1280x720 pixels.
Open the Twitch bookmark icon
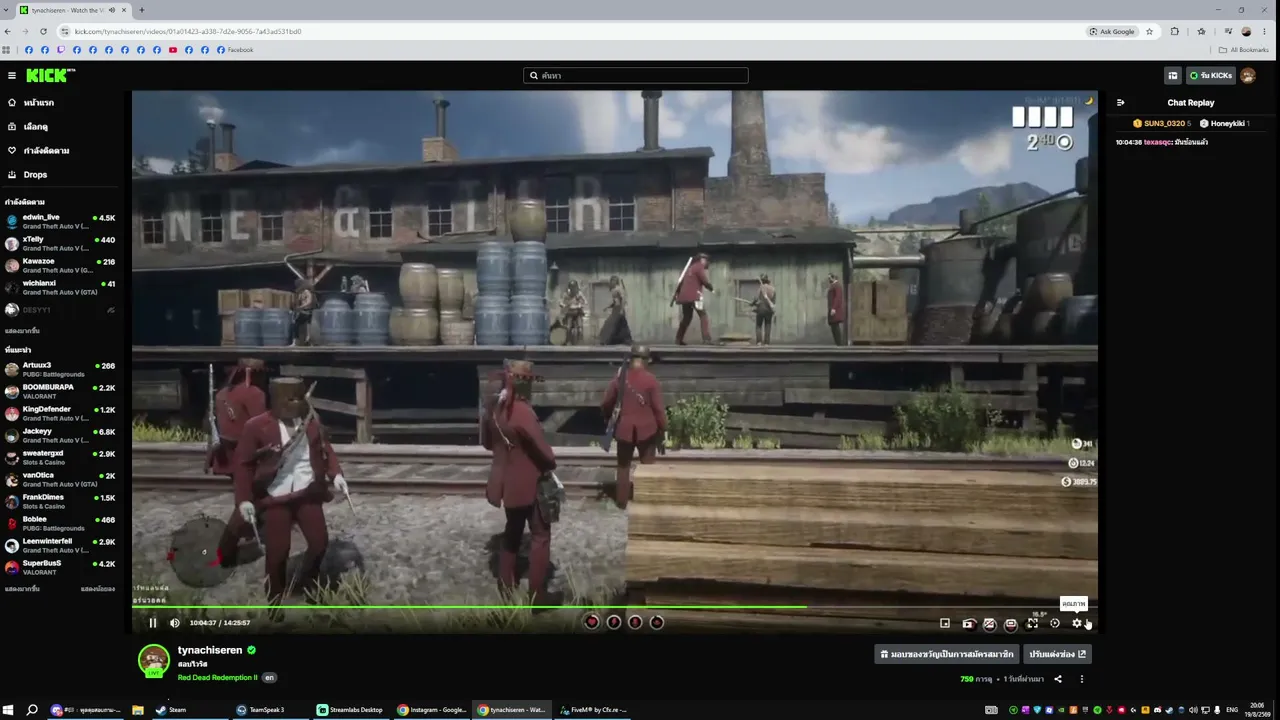61,50
